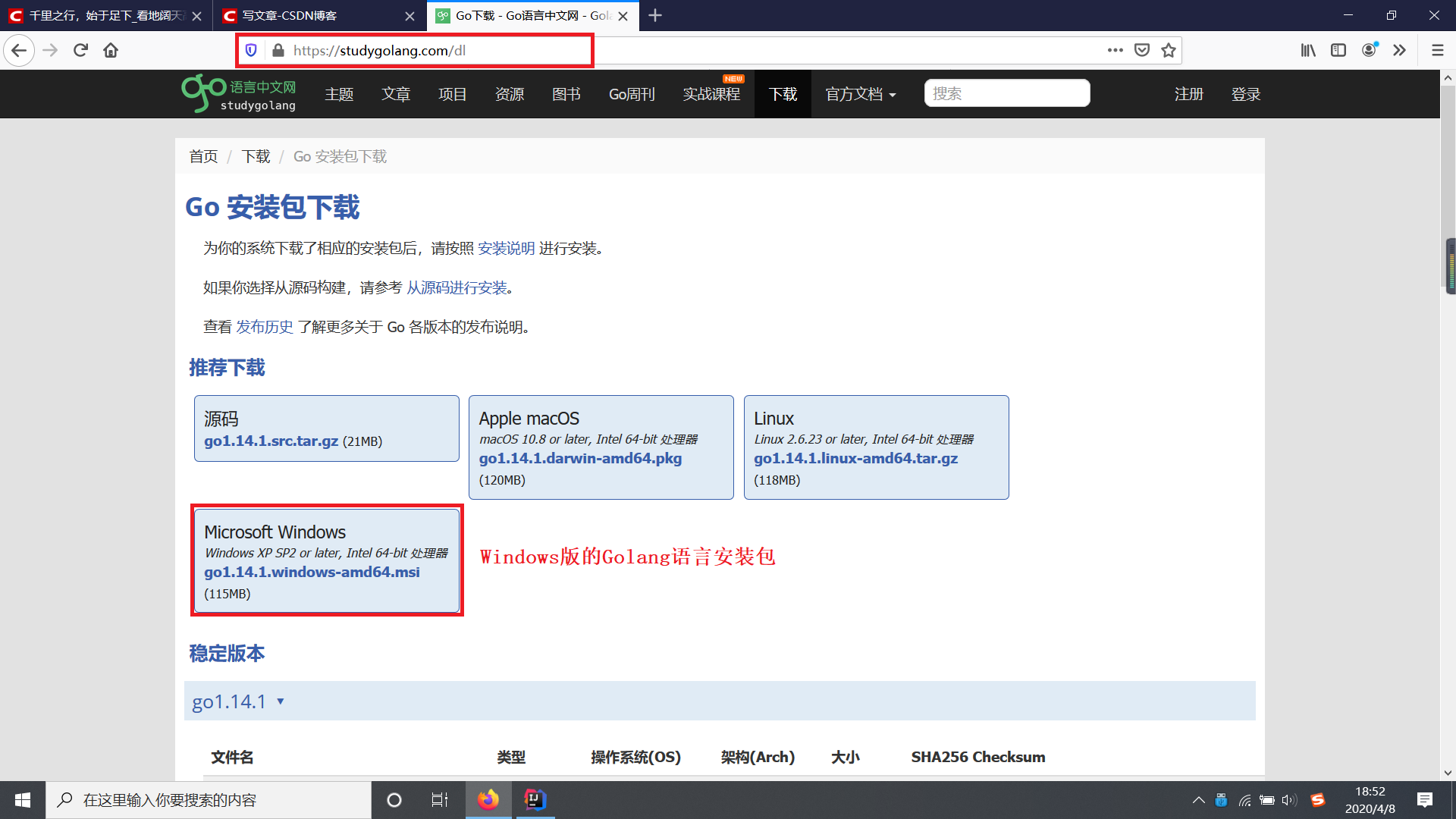Open the Firefox hamburger menu
1456x819 pixels.
(x=1437, y=50)
